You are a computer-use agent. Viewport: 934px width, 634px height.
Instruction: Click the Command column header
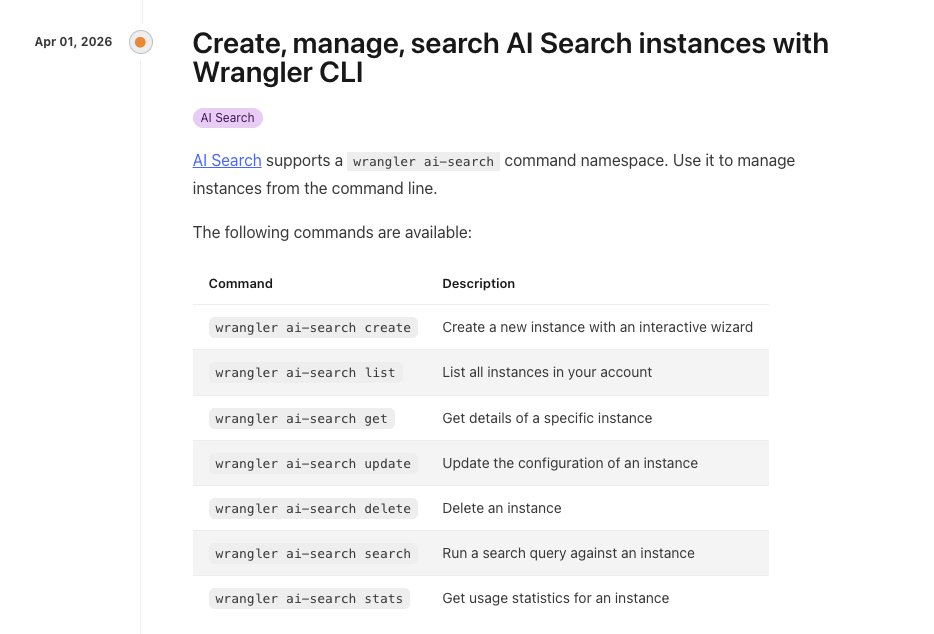241,284
